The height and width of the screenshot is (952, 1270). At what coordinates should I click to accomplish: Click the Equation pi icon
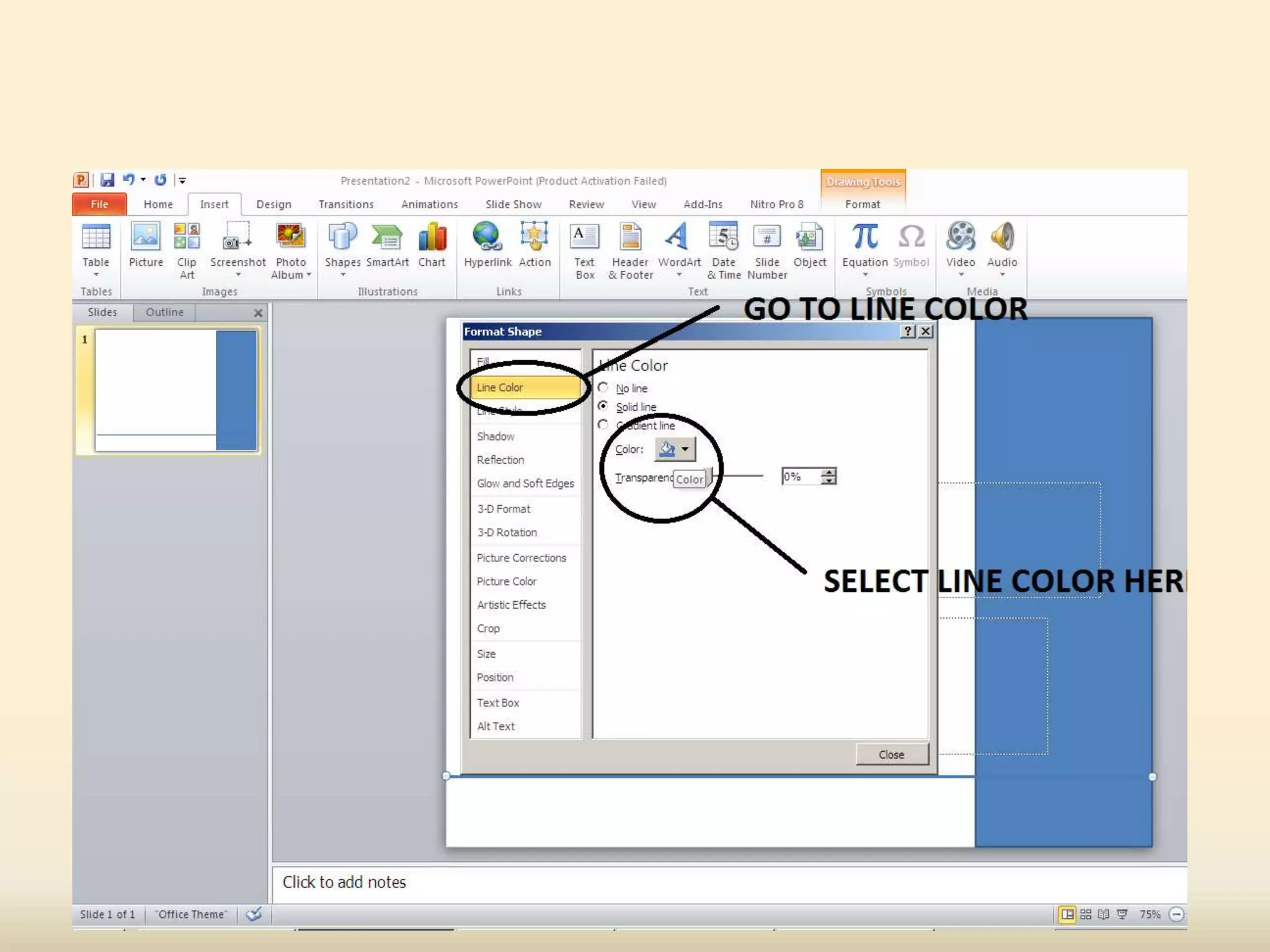coord(864,237)
